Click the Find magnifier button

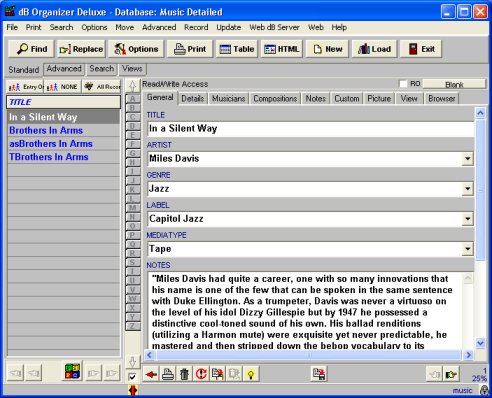pos(32,49)
